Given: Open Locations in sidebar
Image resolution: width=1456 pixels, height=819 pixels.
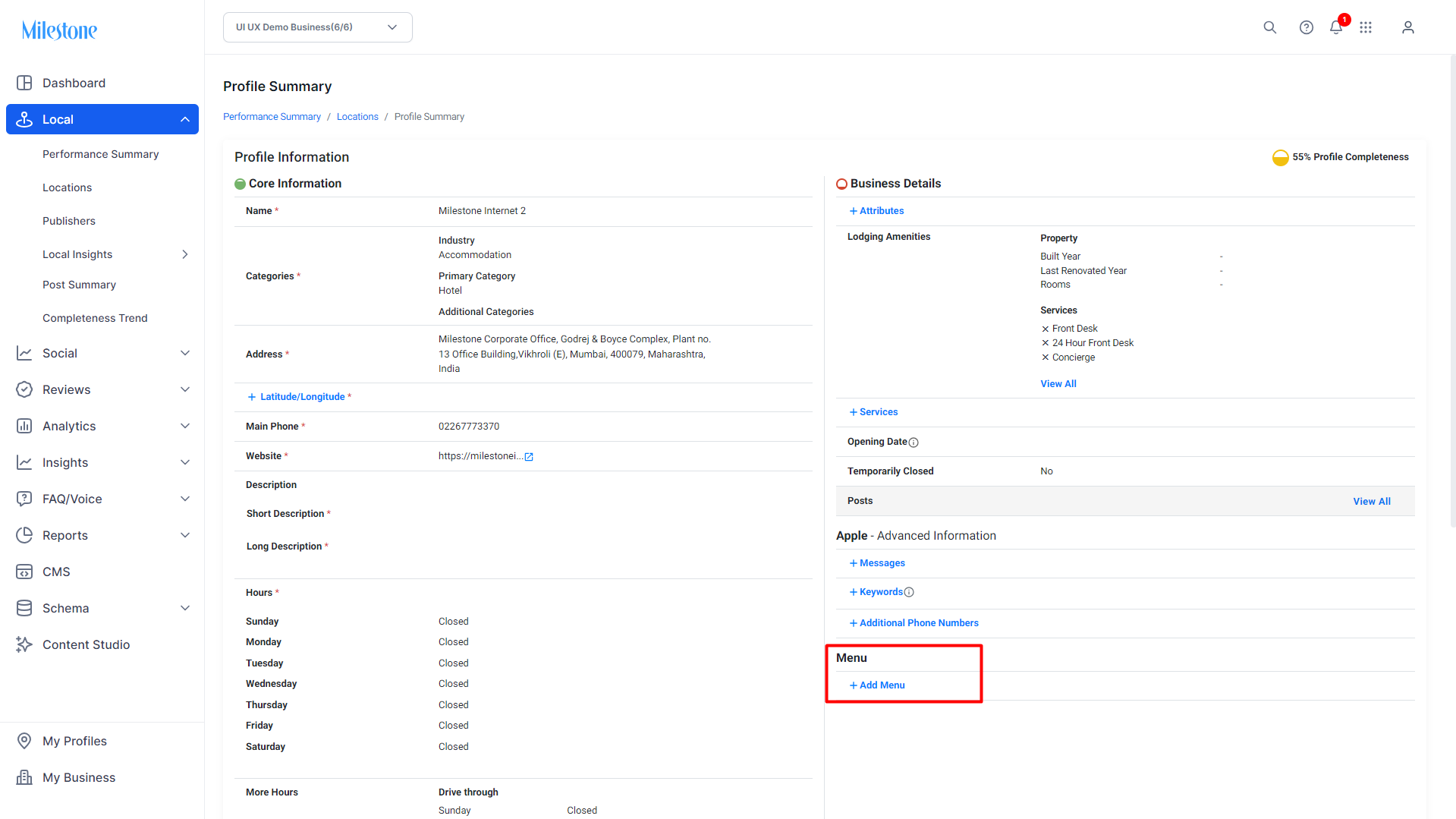Looking at the screenshot, I should click(x=67, y=187).
